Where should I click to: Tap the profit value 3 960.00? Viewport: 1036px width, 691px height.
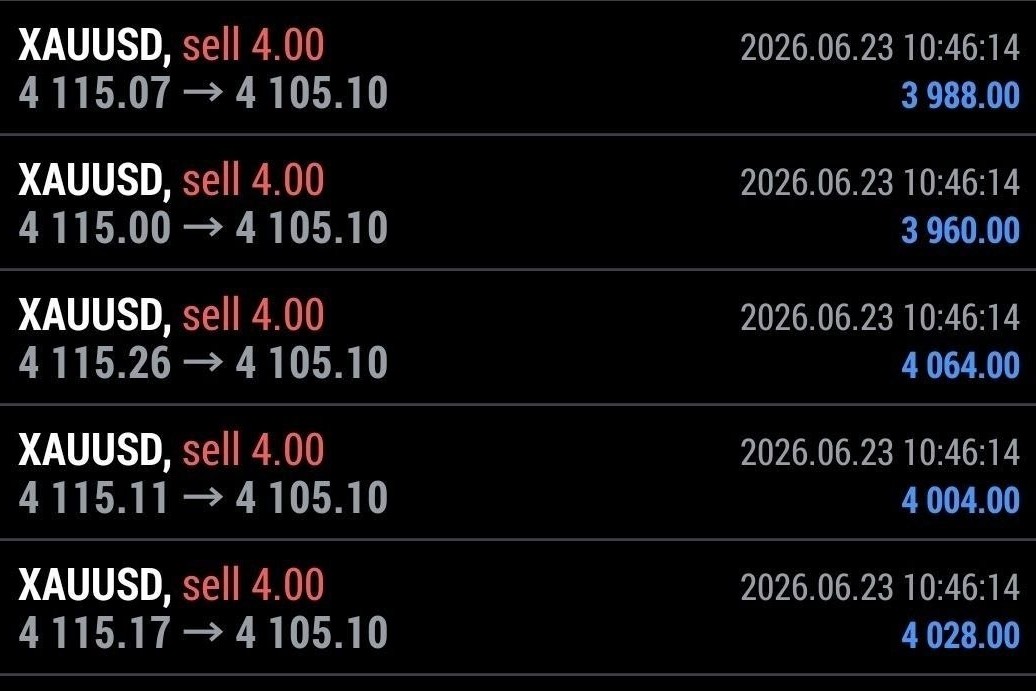(961, 231)
